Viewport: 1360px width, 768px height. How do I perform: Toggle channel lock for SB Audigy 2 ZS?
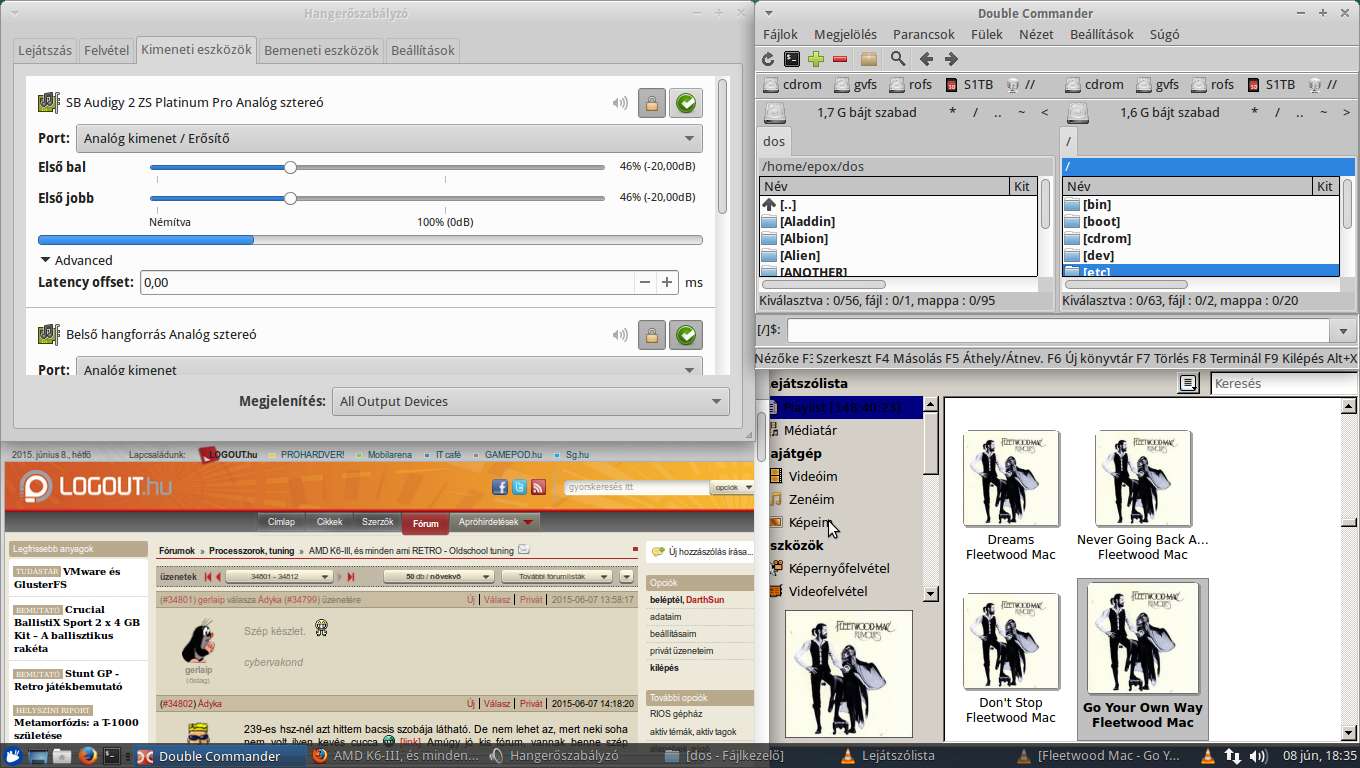point(652,103)
